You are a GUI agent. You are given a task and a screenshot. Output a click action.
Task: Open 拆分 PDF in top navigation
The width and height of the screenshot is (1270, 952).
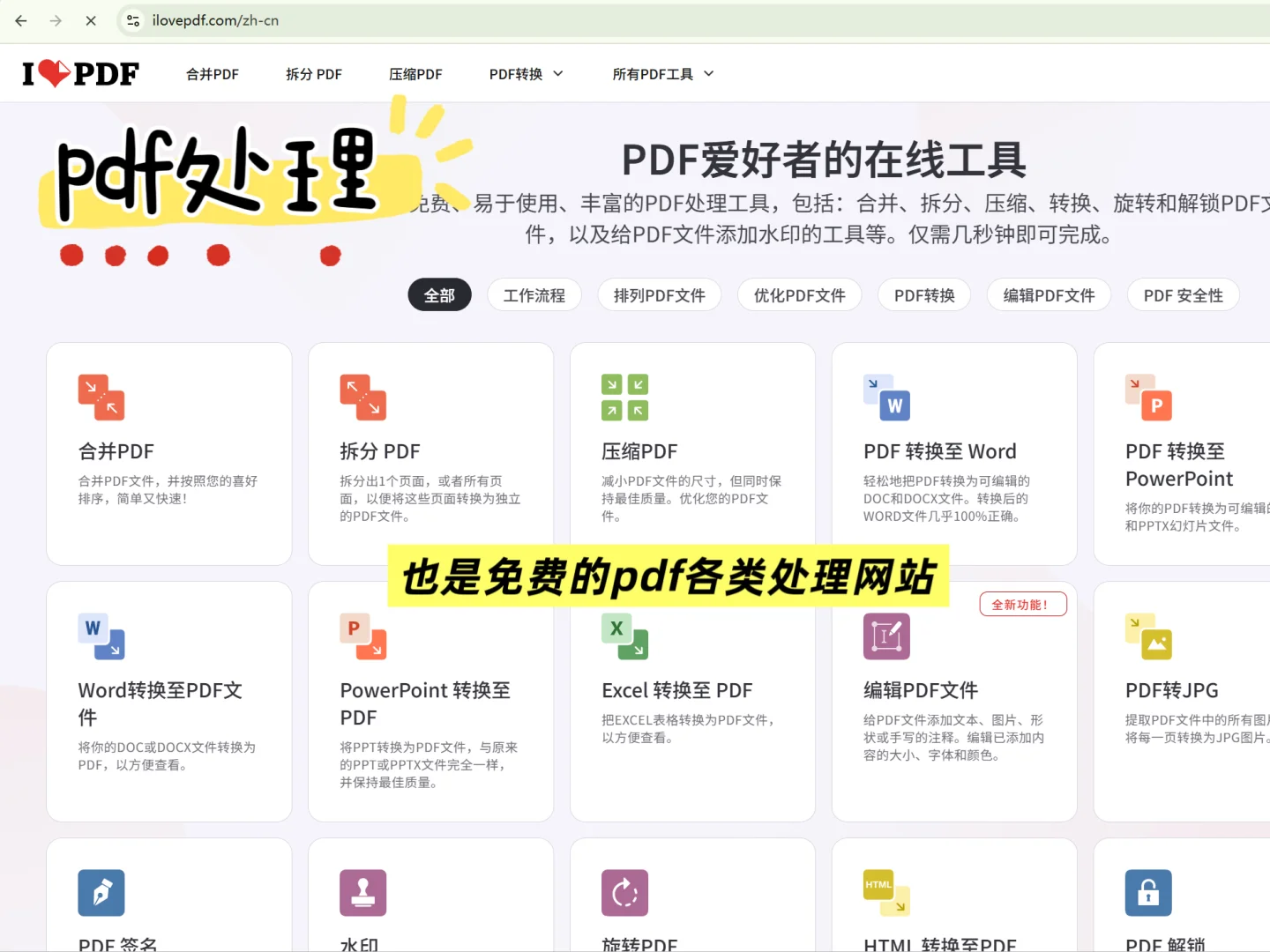(x=314, y=74)
